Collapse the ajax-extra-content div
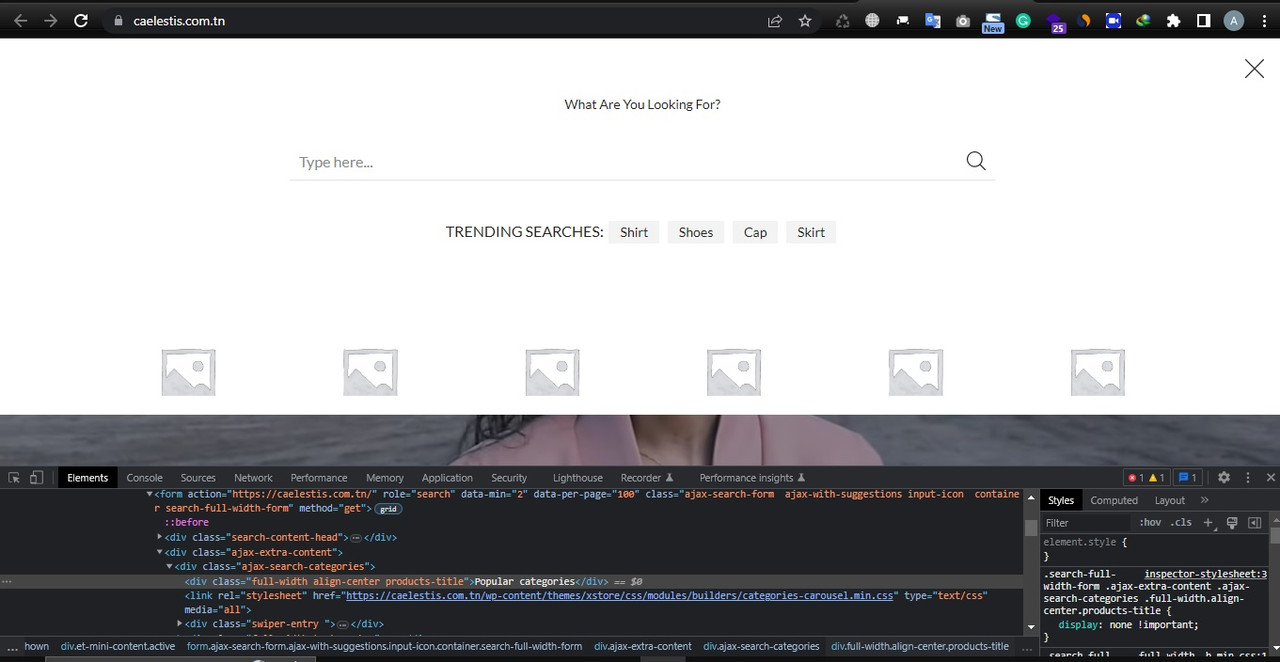Screen dimensions: 1280x662 point(160,552)
